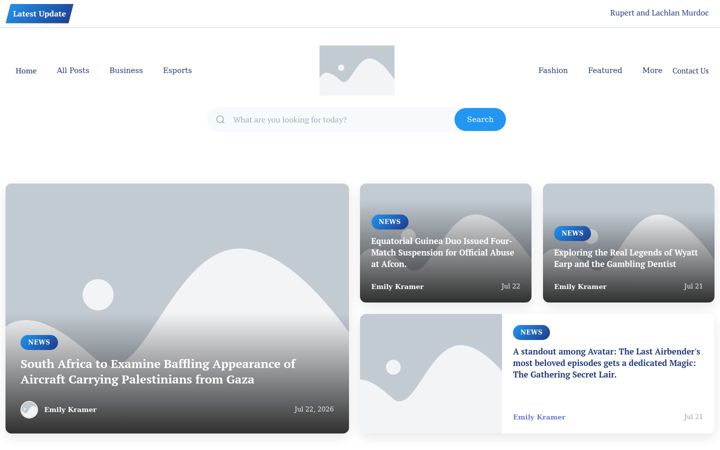Screen dimensions: 720x450
Task: Open the Fashion category
Action: pos(553,70)
